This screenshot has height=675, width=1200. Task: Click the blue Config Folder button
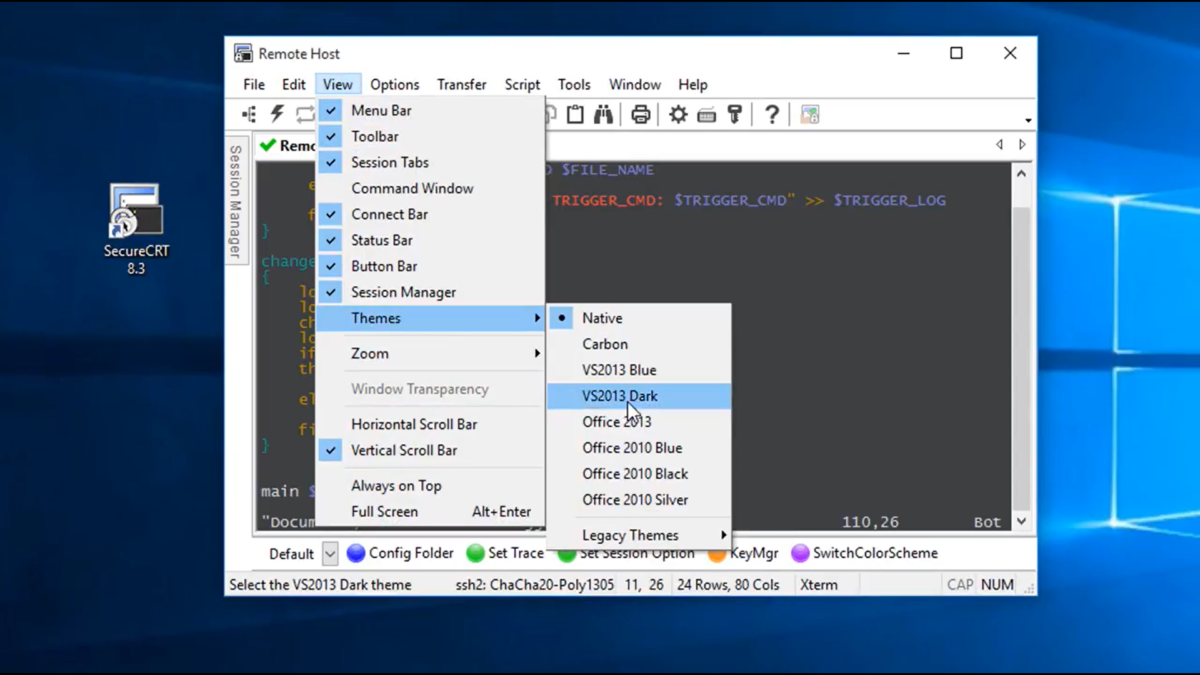tap(400, 553)
